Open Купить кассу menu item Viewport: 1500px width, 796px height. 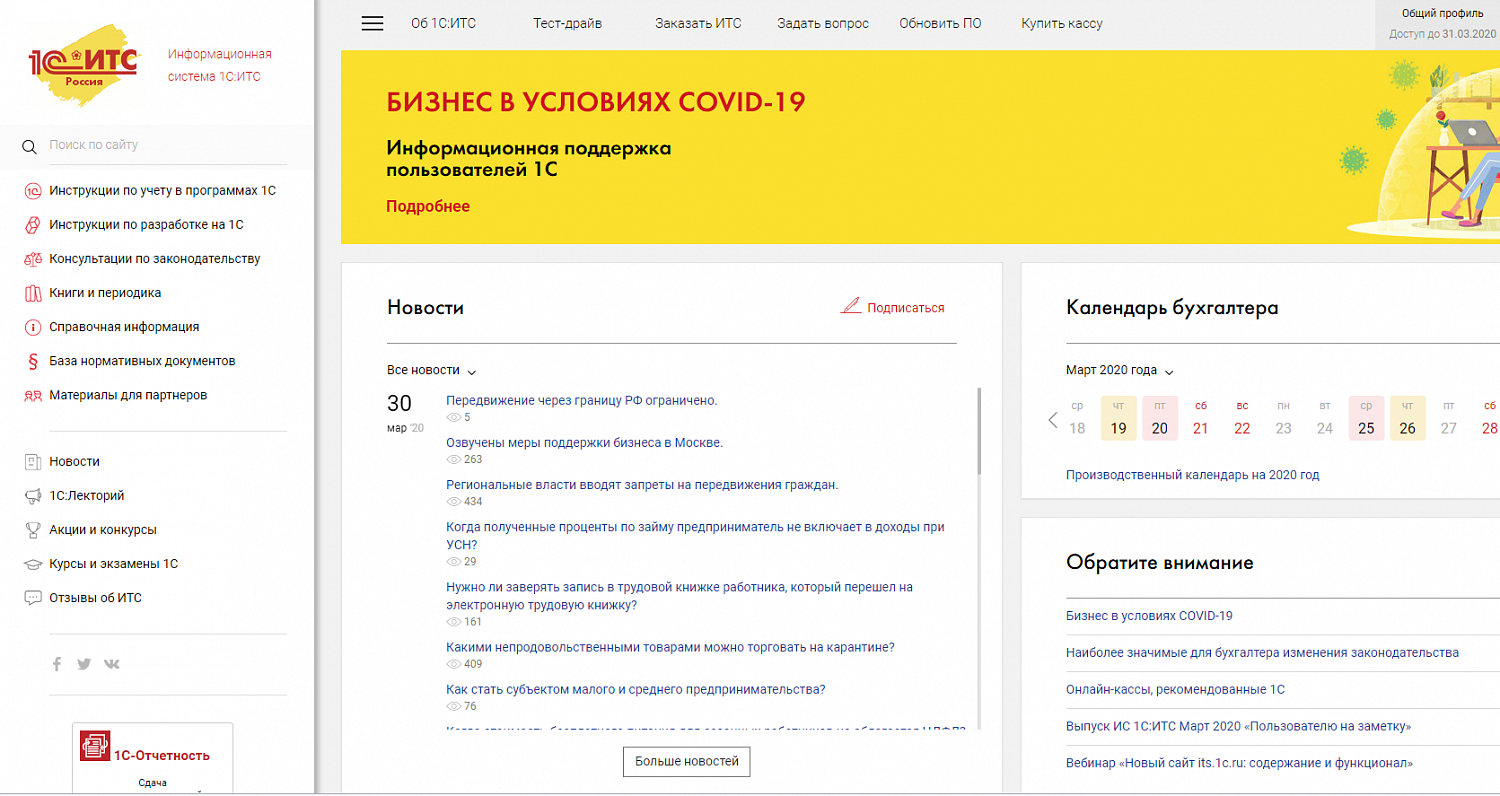pyautogui.click(x=1061, y=23)
